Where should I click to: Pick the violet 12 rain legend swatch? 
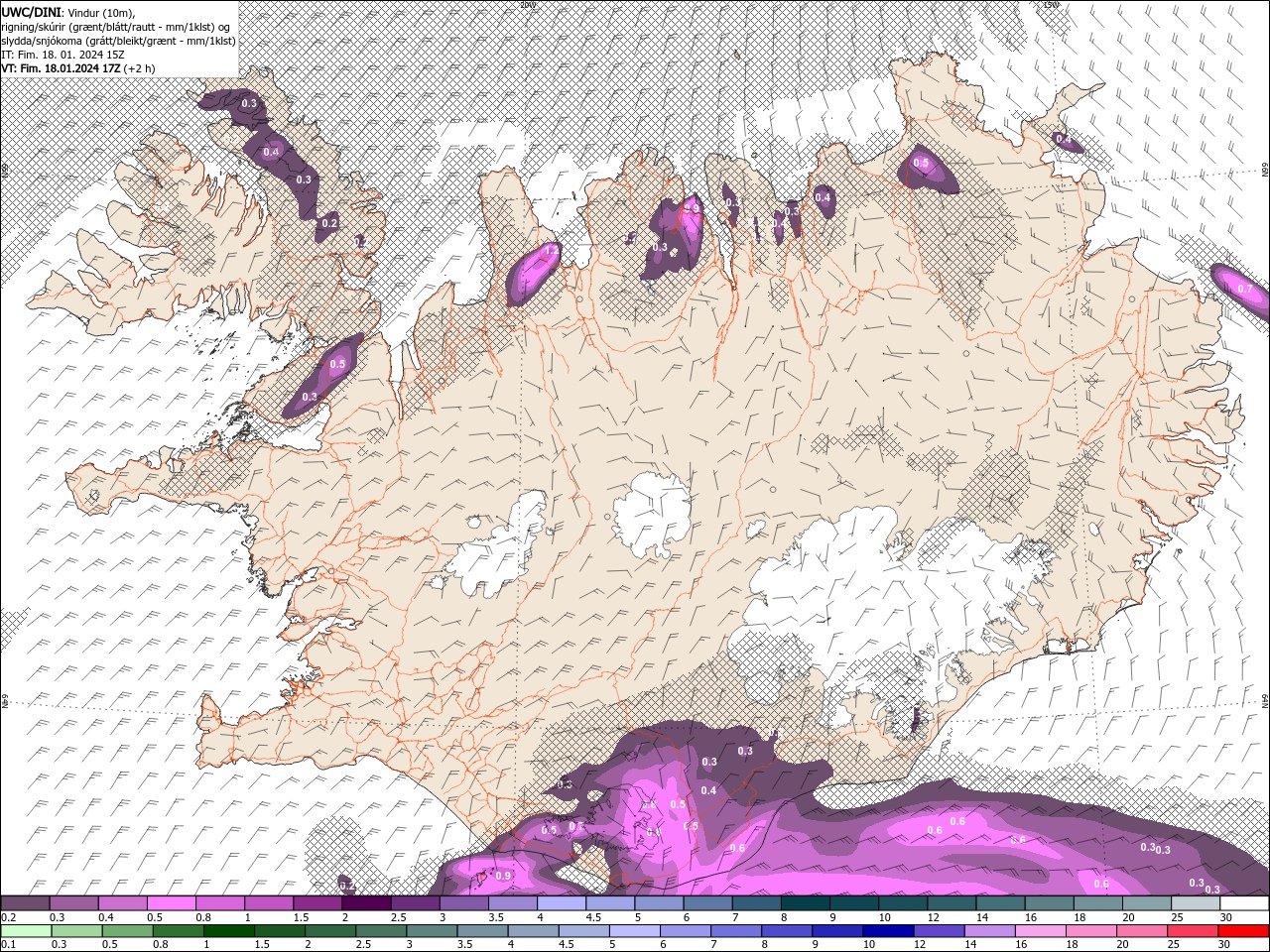(938, 931)
